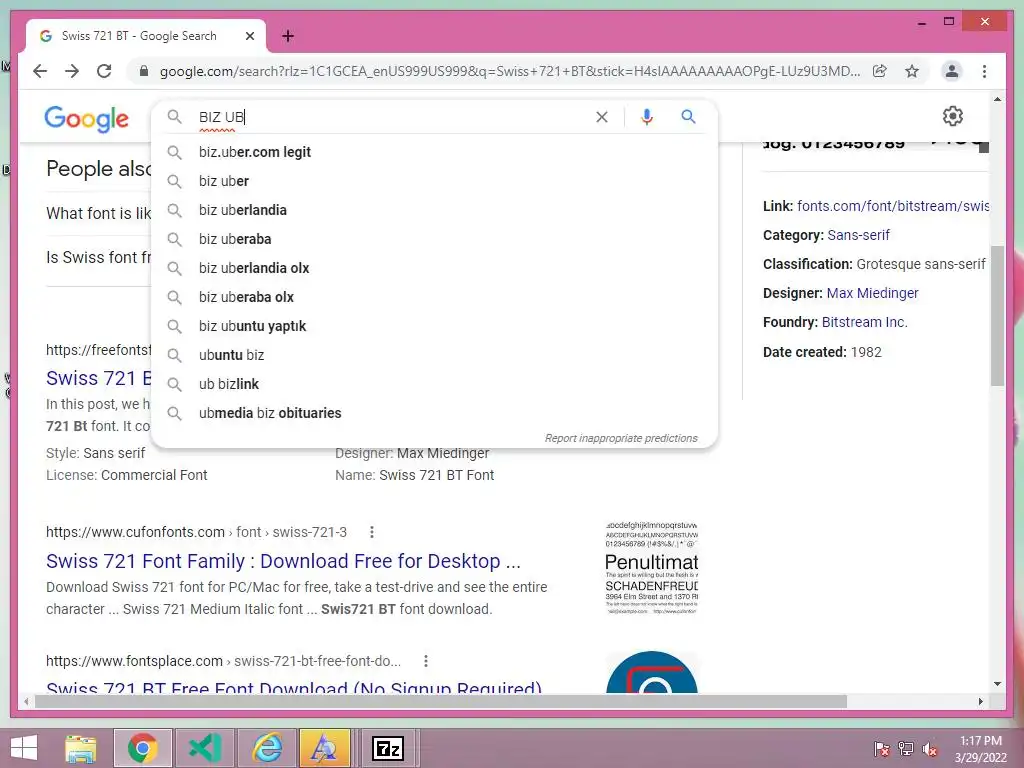Click the Google logo
1024x768 pixels.
click(x=87, y=119)
